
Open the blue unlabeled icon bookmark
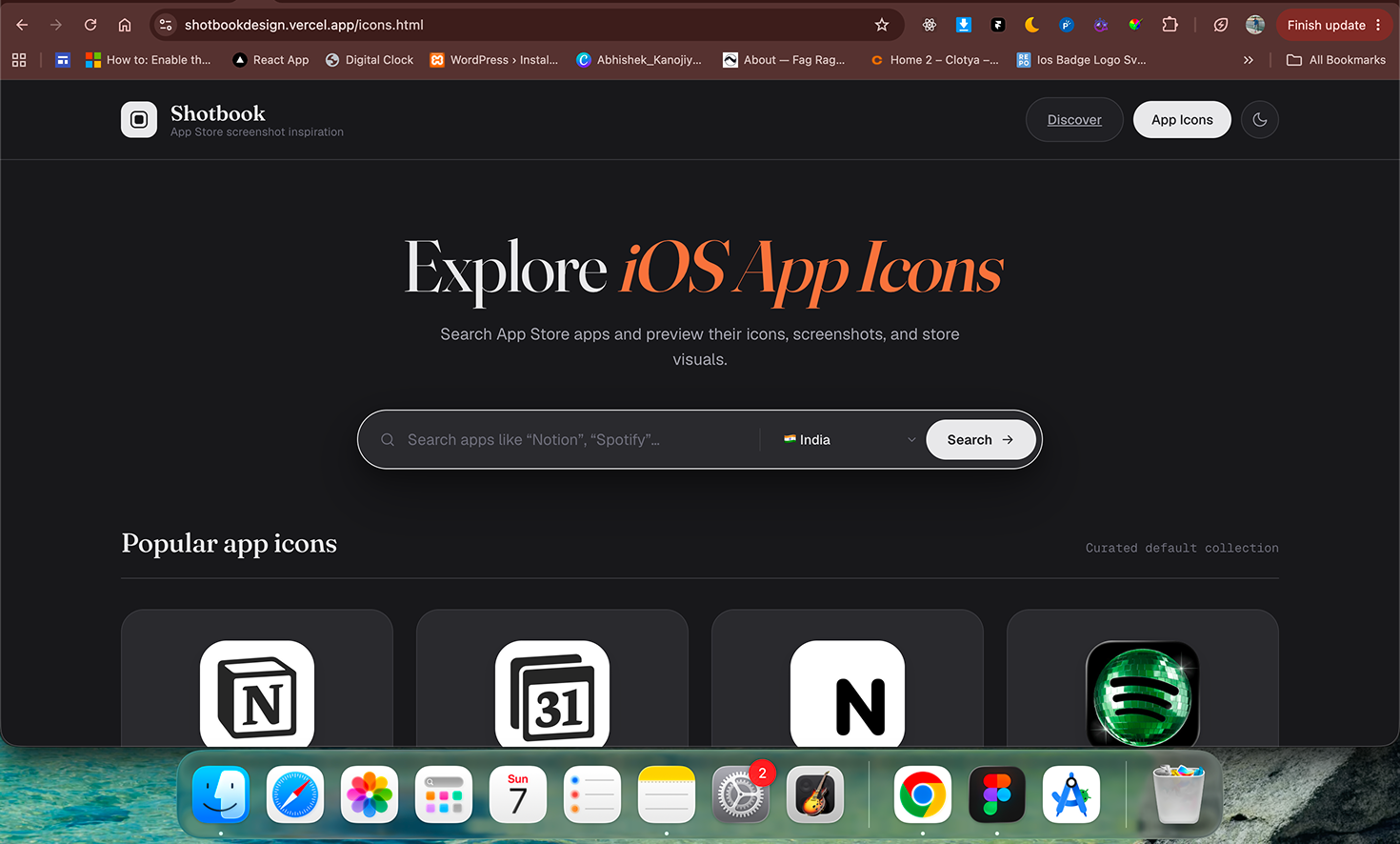pyautogui.click(x=63, y=60)
